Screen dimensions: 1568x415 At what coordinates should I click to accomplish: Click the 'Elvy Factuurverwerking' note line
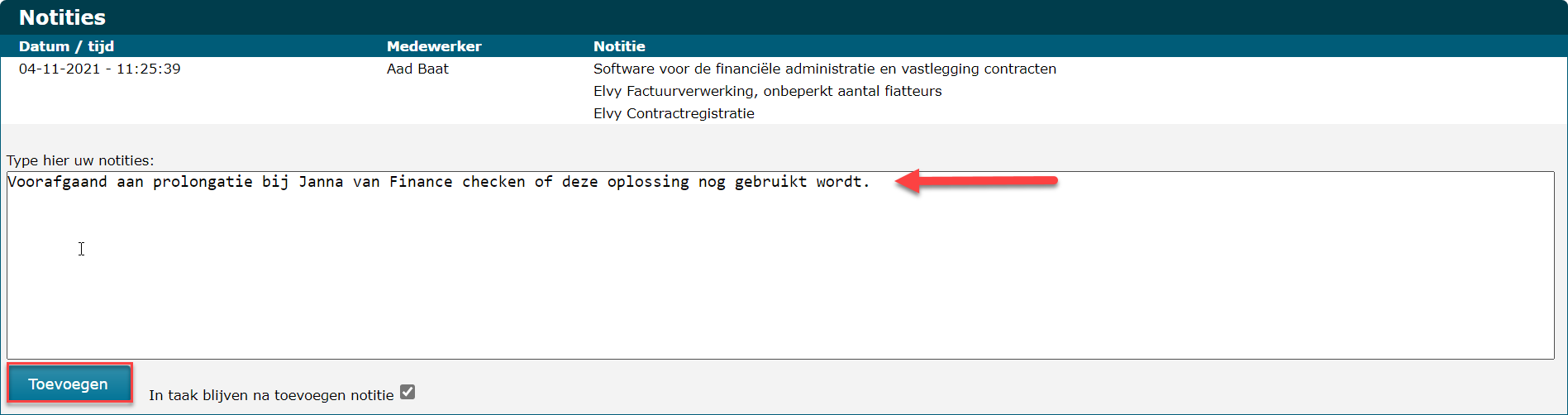click(x=767, y=91)
